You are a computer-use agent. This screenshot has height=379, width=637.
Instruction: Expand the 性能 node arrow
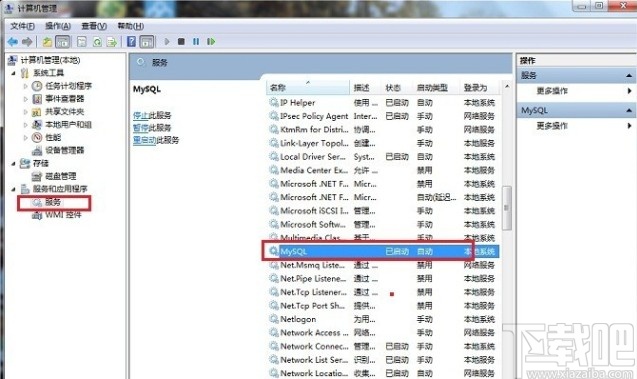coord(25,138)
